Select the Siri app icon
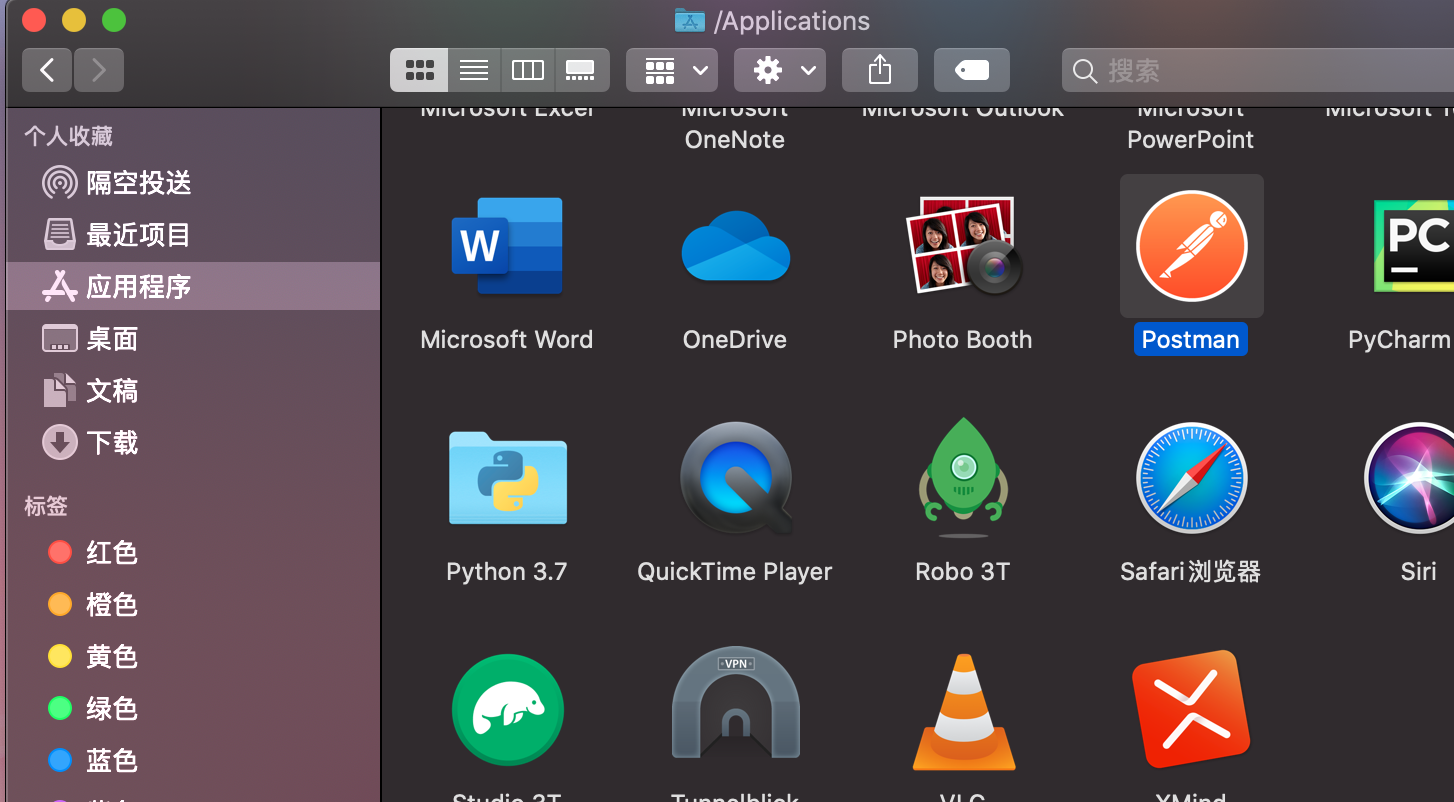 click(1410, 477)
